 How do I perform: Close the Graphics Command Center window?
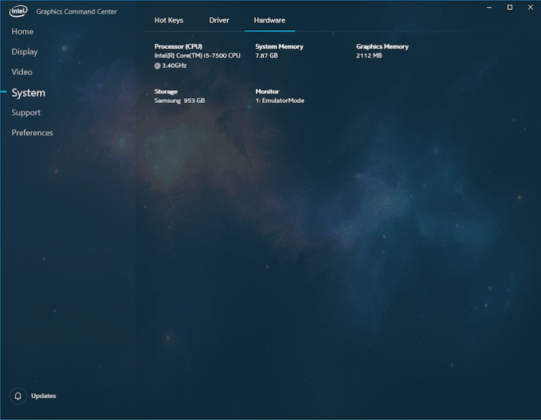[x=530, y=7]
